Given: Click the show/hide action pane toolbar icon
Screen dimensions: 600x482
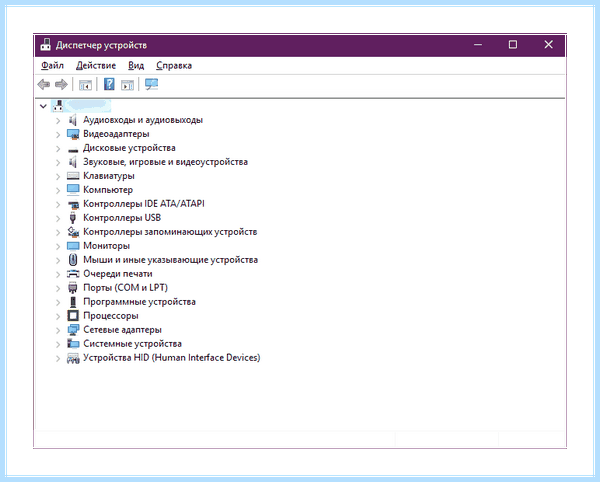Looking at the screenshot, I should (127, 85).
